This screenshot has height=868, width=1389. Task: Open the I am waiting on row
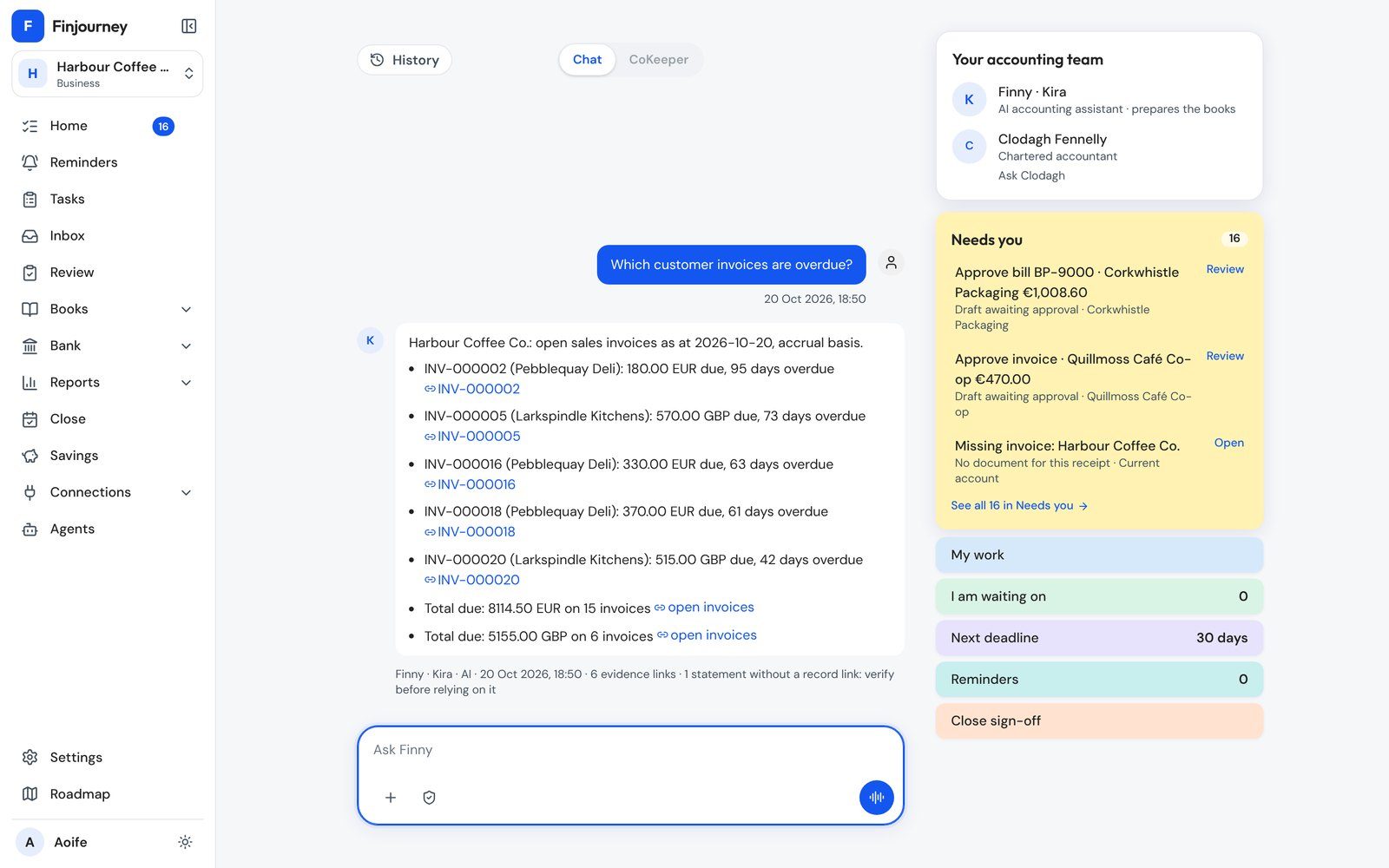coord(1099,596)
